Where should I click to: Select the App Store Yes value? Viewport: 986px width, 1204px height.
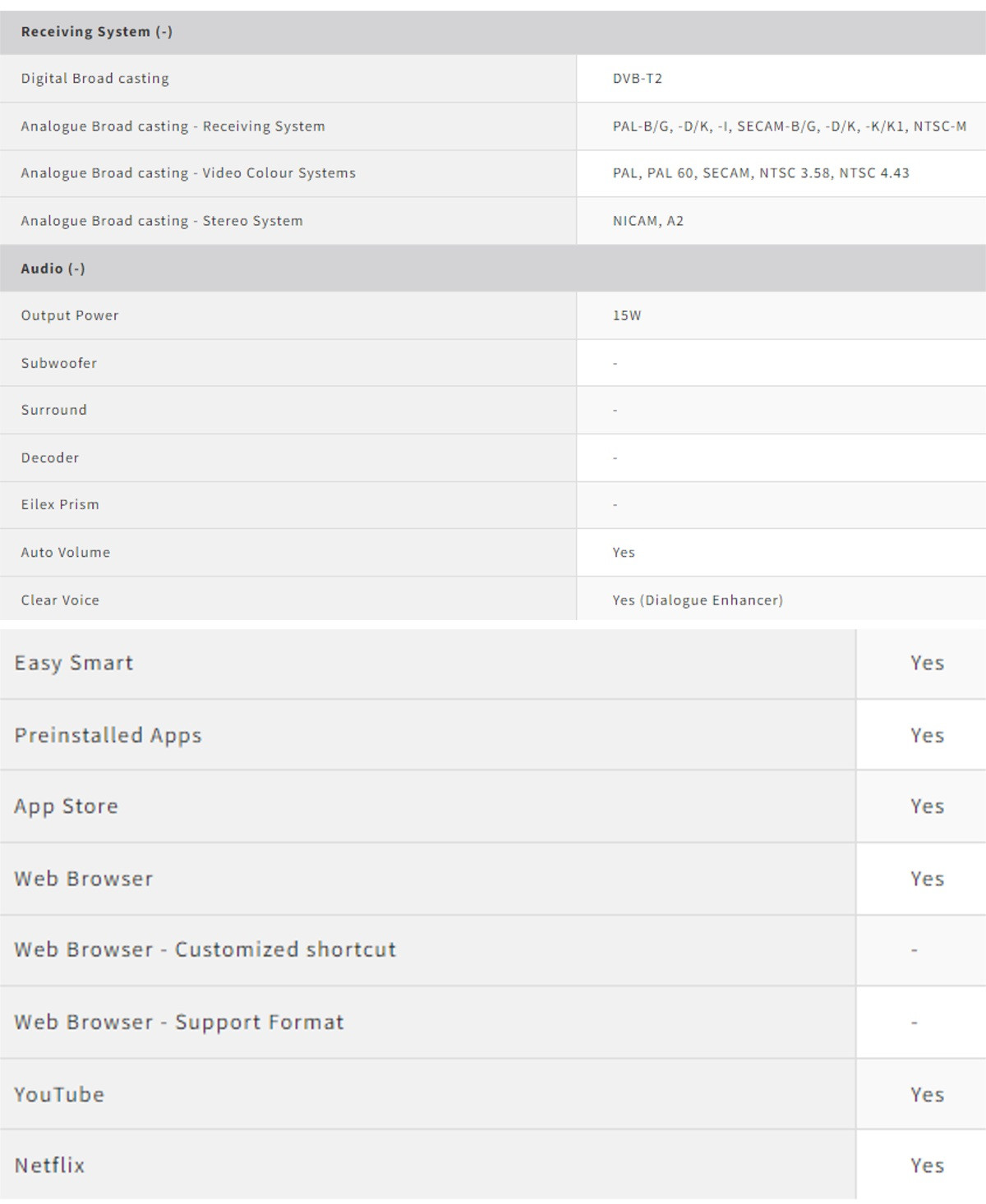click(927, 806)
